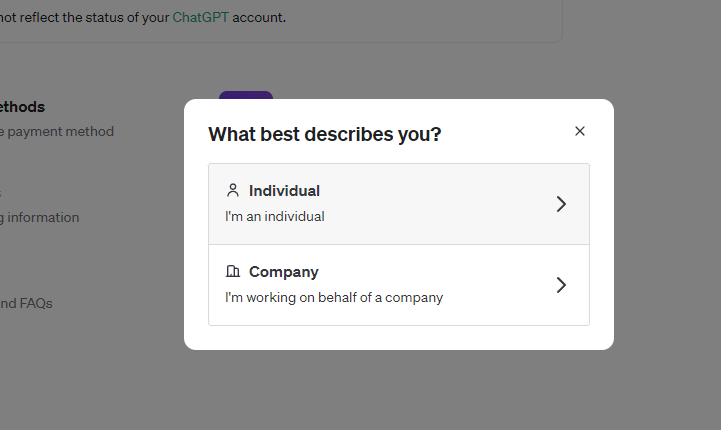Expand the Company option chevron arrow
Image resolution: width=721 pixels, height=430 pixels.
coord(561,285)
